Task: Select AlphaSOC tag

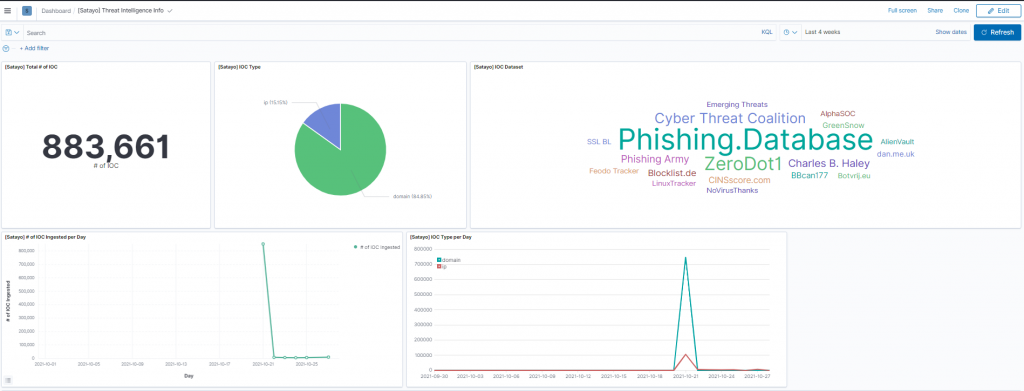Action: tap(838, 114)
